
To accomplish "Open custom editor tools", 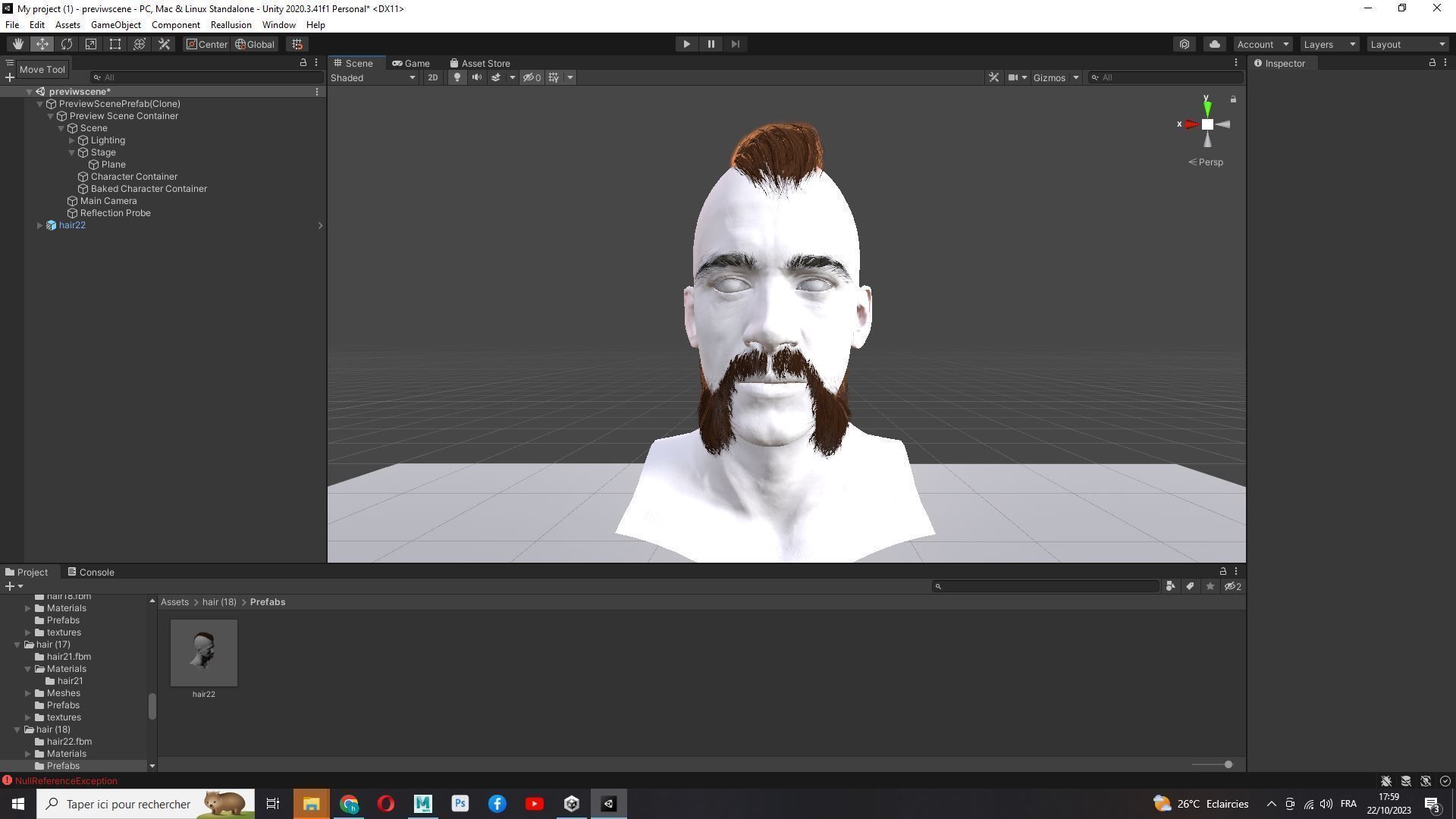I will click(164, 44).
